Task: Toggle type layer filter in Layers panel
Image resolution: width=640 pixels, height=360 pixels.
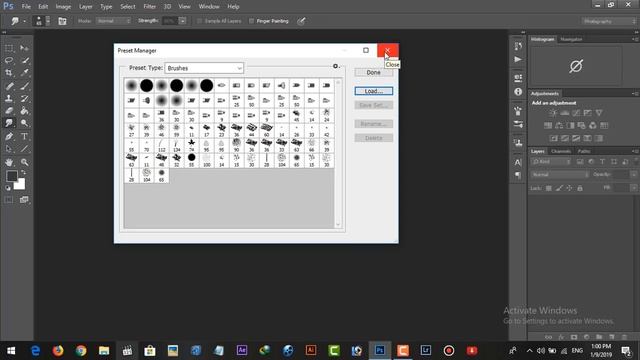Action: pyautogui.click(x=602, y=162)
